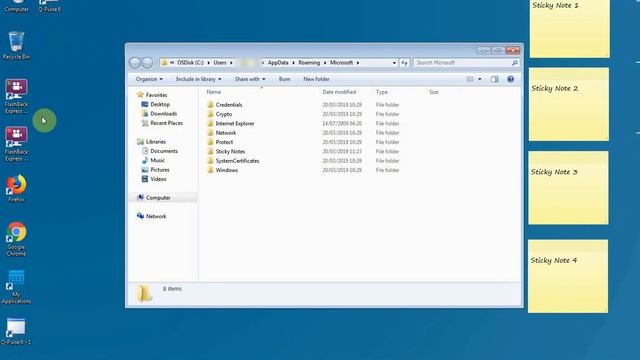The image size is (640, 360).
Task: Open the Include in library dropdown
Action: tap(198, 79)
